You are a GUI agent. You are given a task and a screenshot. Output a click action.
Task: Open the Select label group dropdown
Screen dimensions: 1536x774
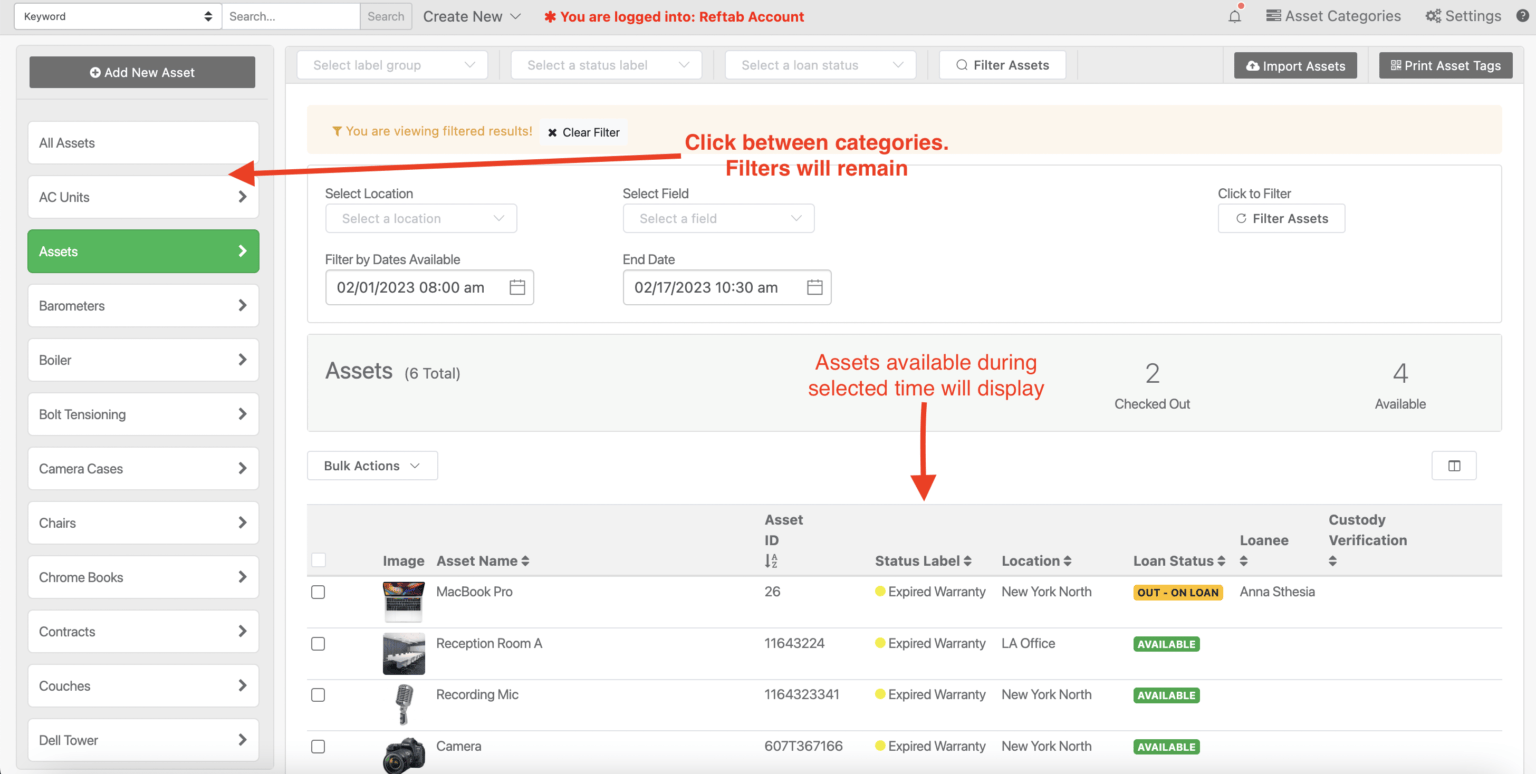click(392, 65)
